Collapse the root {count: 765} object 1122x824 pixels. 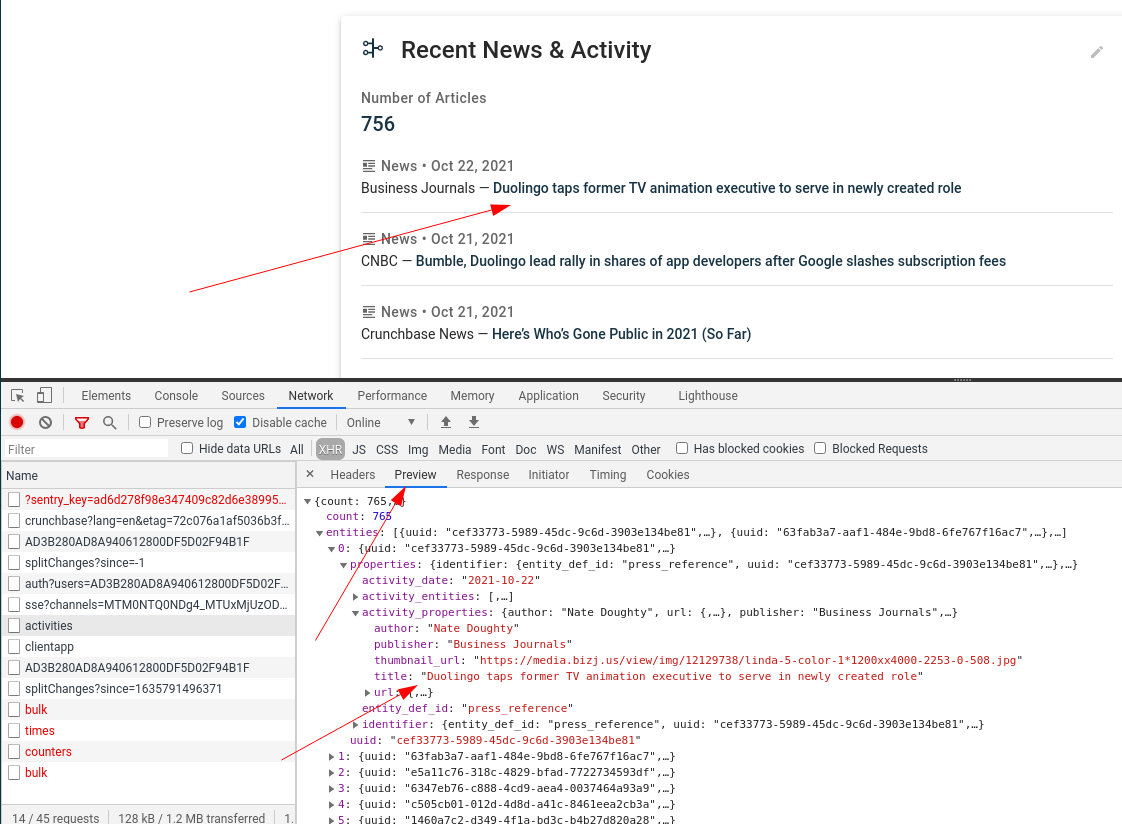click(x=308, y=501)
